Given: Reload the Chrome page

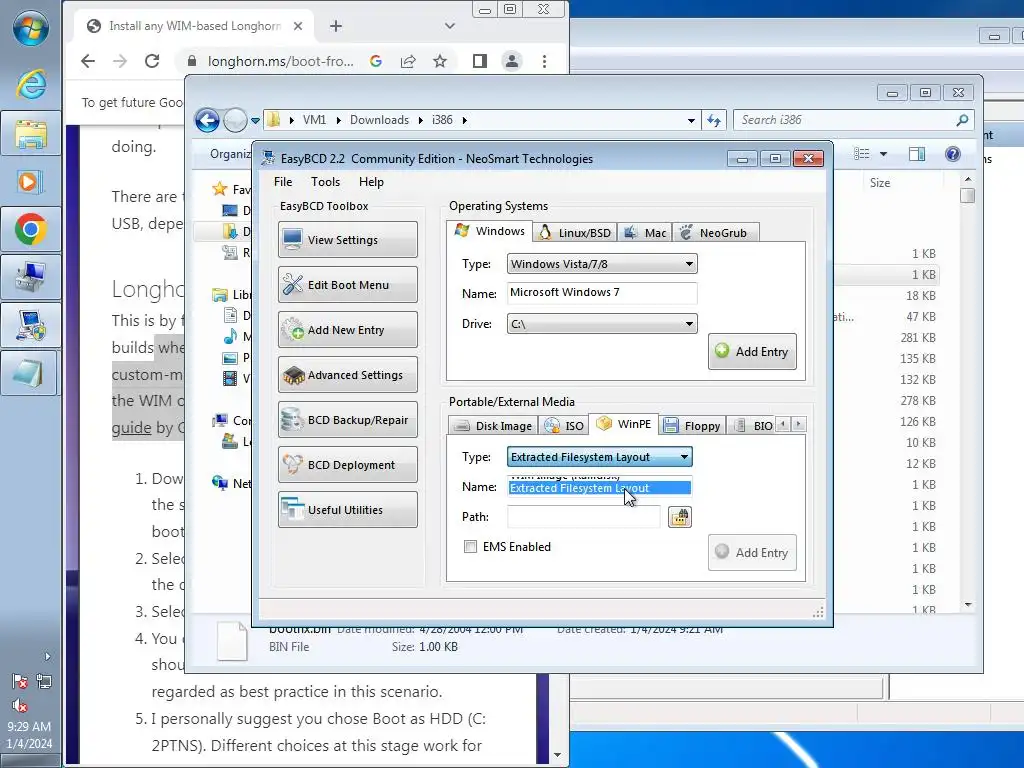Looking at the screenshot, I should click(x=152, y=61).
